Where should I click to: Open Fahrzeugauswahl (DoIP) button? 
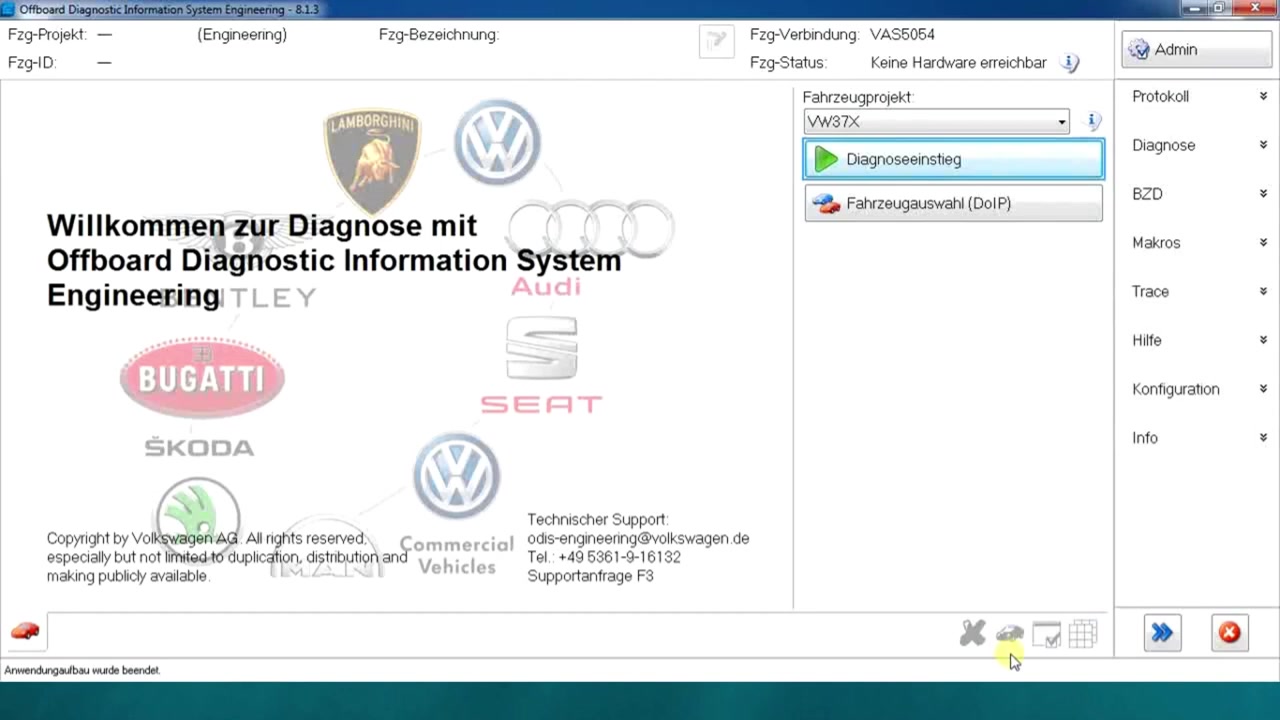953,203
